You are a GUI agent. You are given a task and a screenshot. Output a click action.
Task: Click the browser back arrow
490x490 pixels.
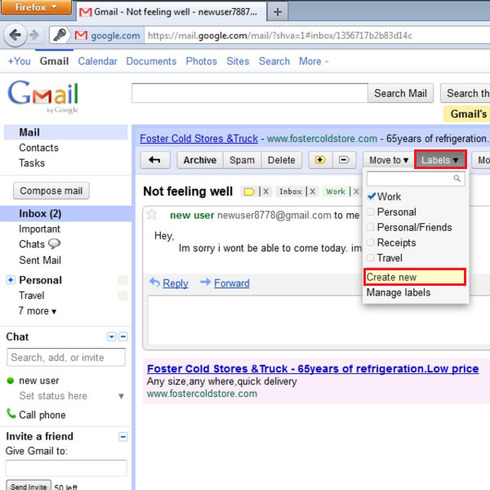pyautogui.click(x=15, y=35)
